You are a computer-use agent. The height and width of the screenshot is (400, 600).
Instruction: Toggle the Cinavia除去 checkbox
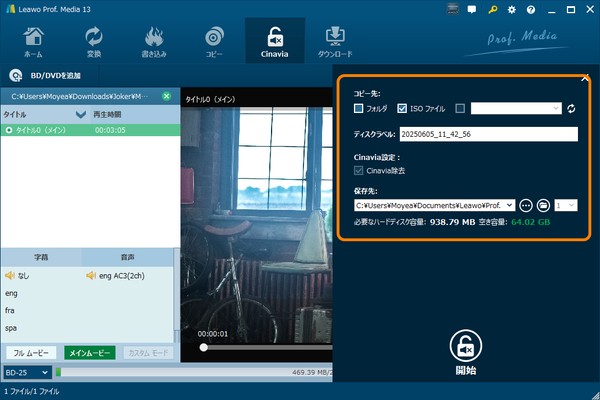click(359, 171)
